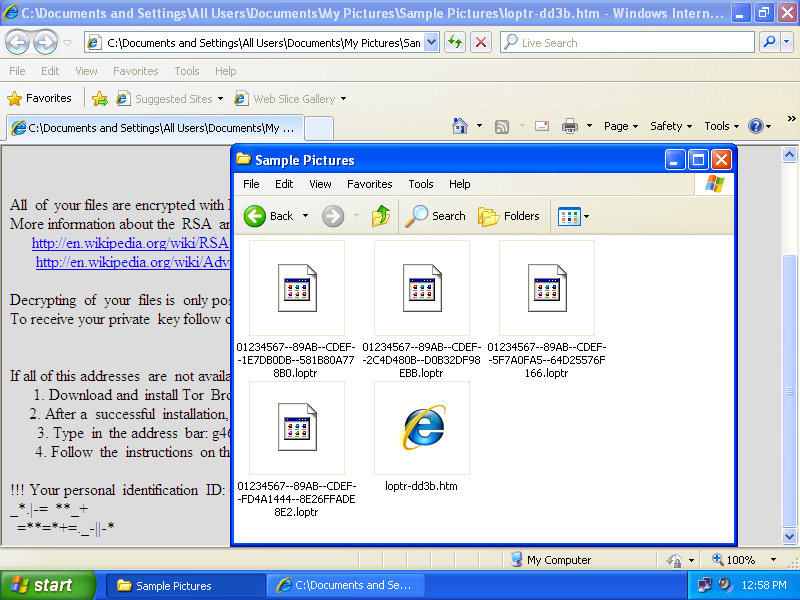Go forward in Internet Explorer
This screenshot has height=600, width=800.
coord(45,43)
